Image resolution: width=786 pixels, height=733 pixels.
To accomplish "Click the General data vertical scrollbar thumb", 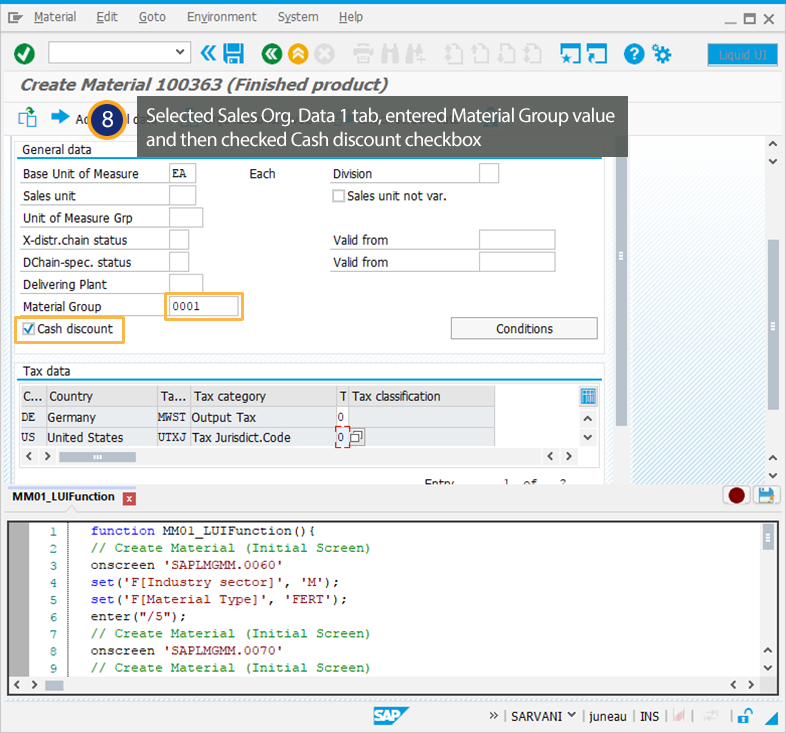I will tap(621, 291).
